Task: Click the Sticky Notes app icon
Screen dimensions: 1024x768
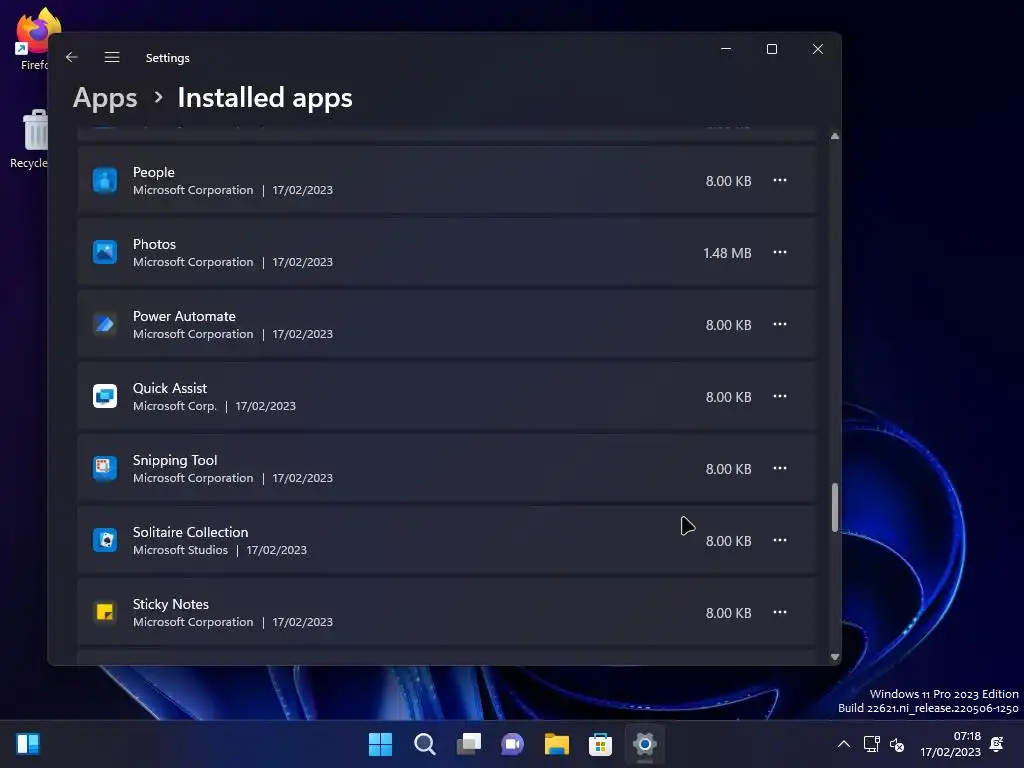Action: point(104,612)
